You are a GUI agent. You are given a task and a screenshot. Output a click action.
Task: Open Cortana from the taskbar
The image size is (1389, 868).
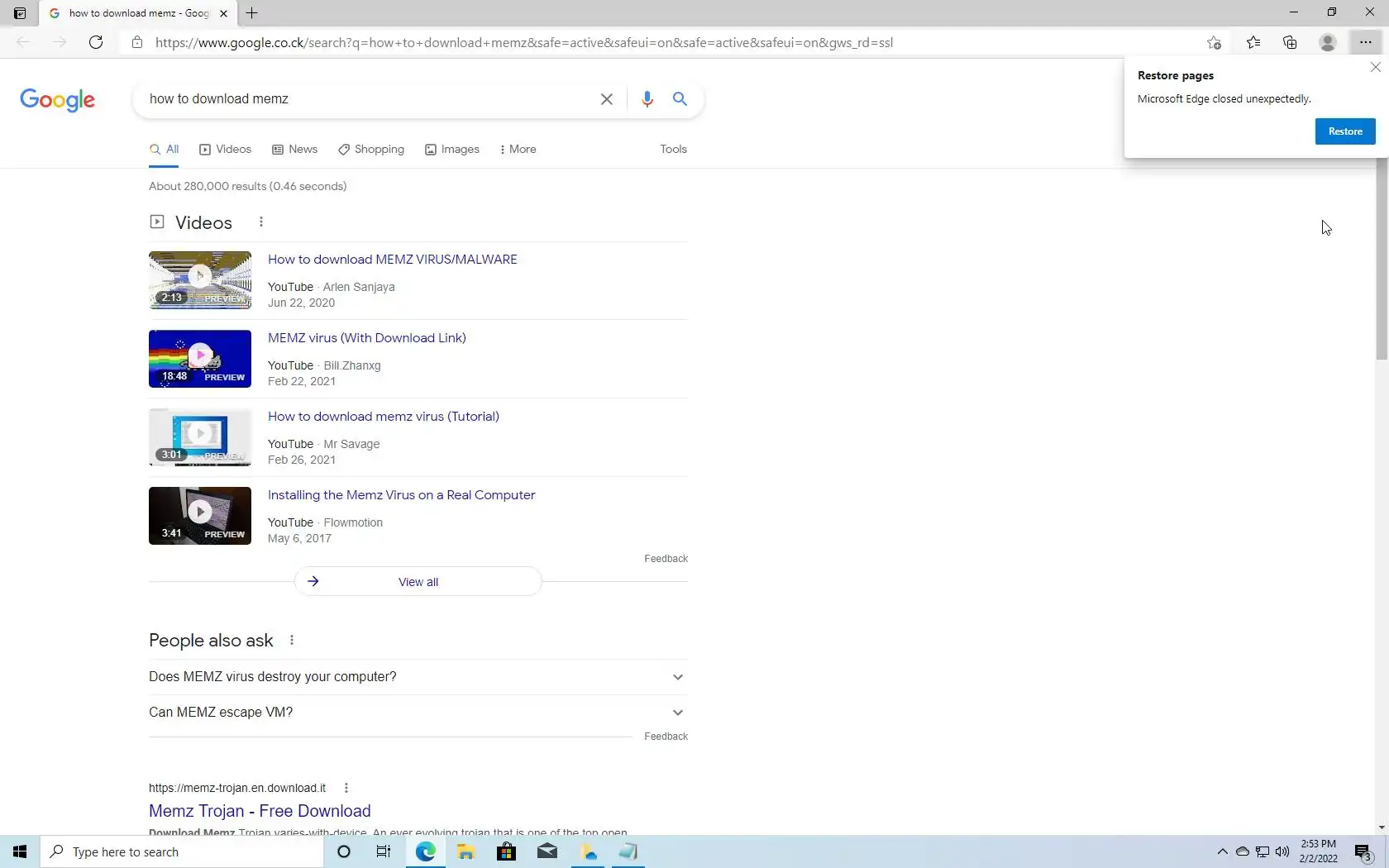[x=344, y=852]
